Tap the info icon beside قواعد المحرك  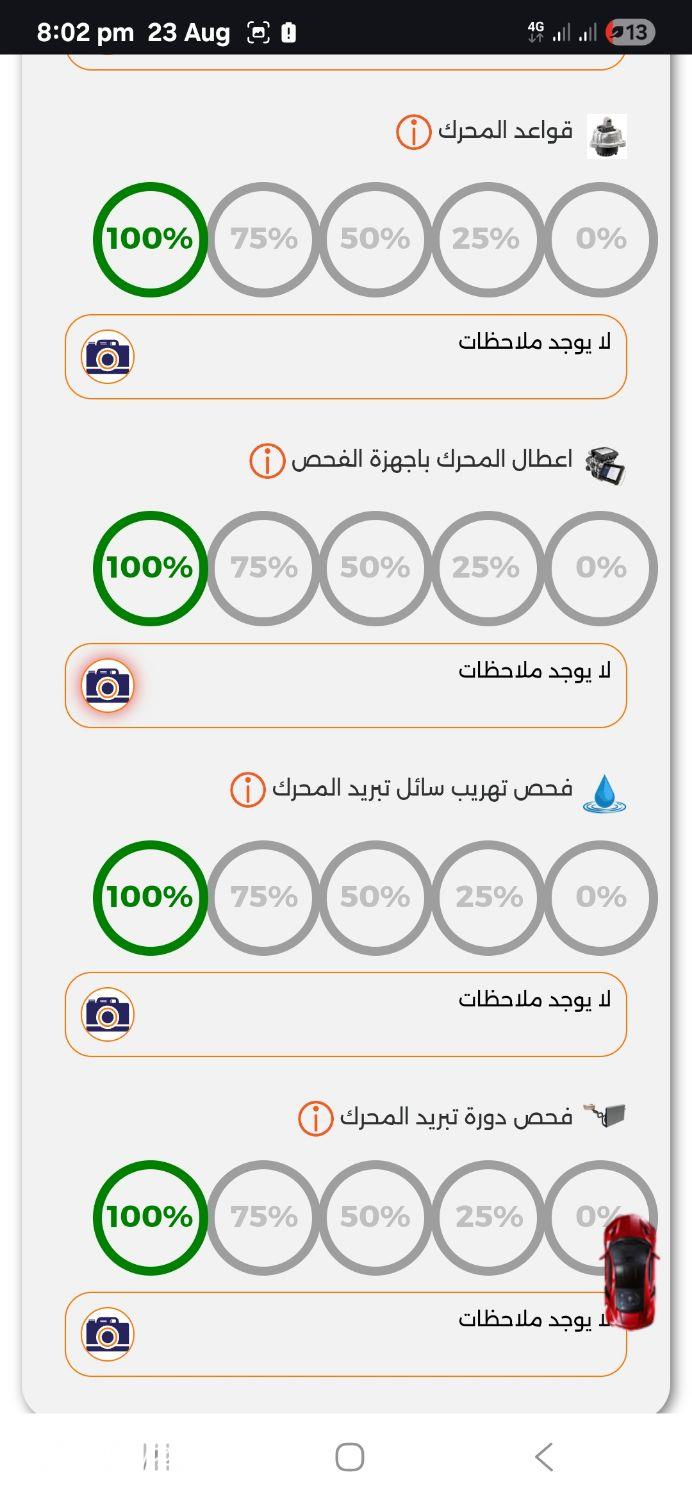coord(413,132)
